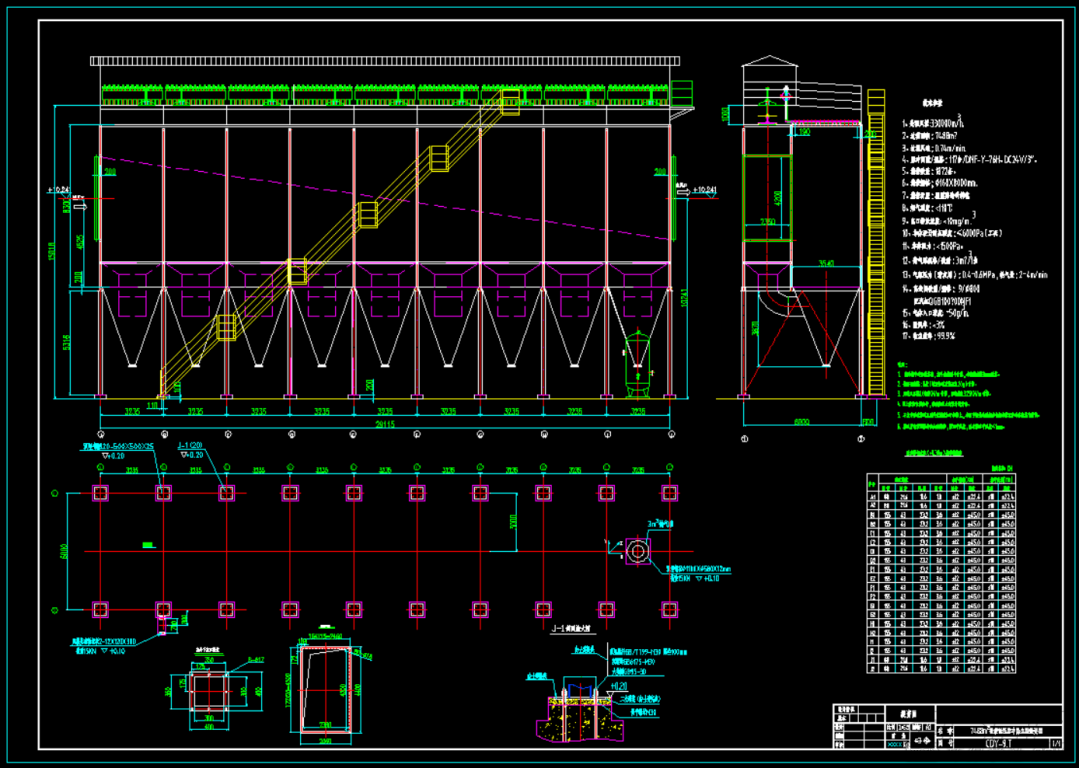Click the +10.241 elevation mark at outlet

click(704, 190)
